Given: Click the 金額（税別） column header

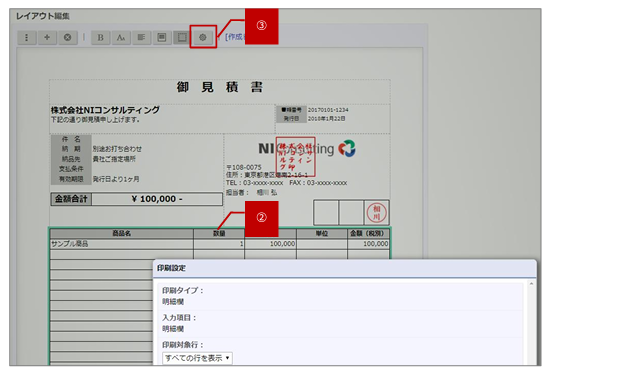Looking at the screenshot, I should [369, 233].
